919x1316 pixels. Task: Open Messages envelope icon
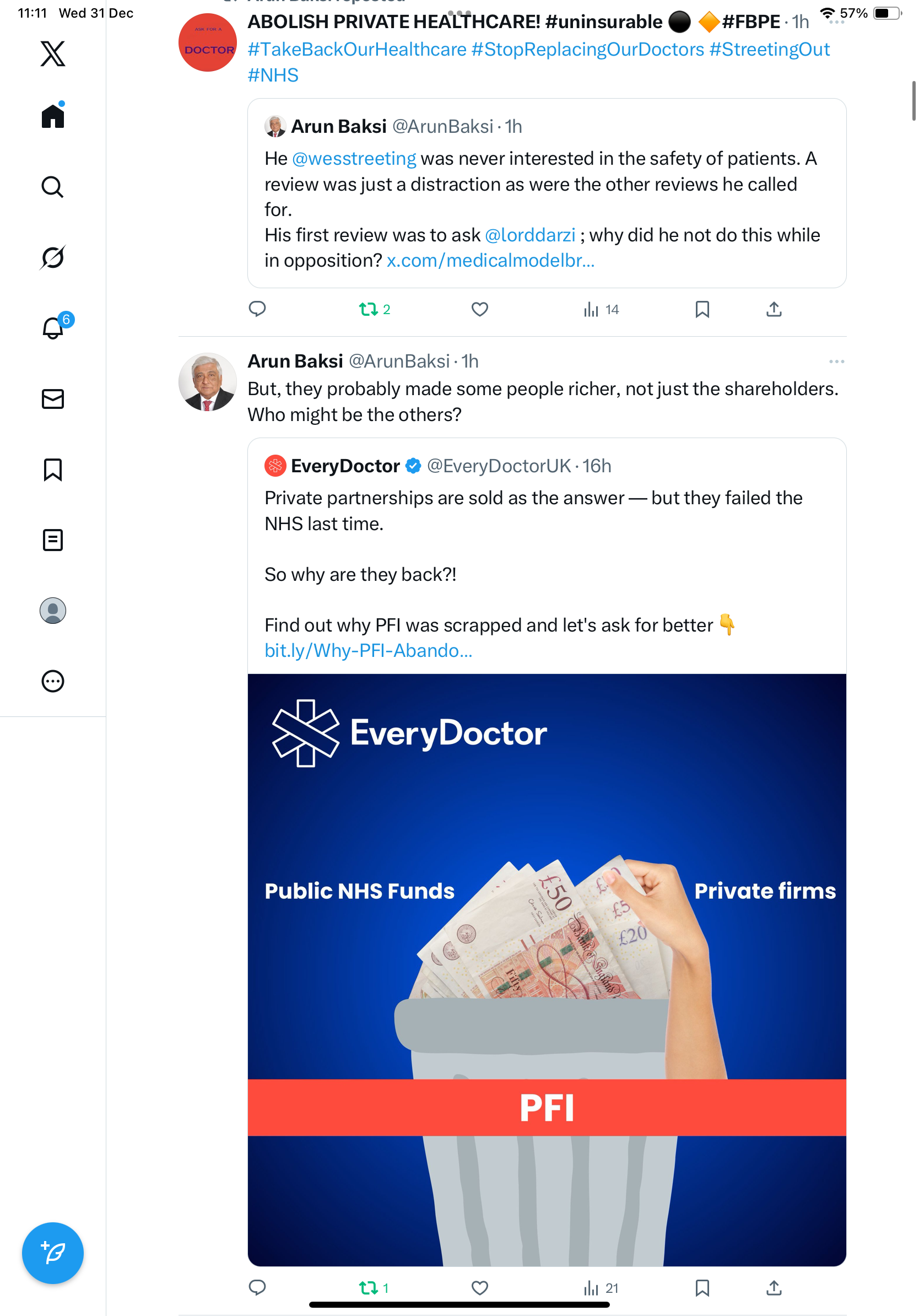tap(53, 399)
